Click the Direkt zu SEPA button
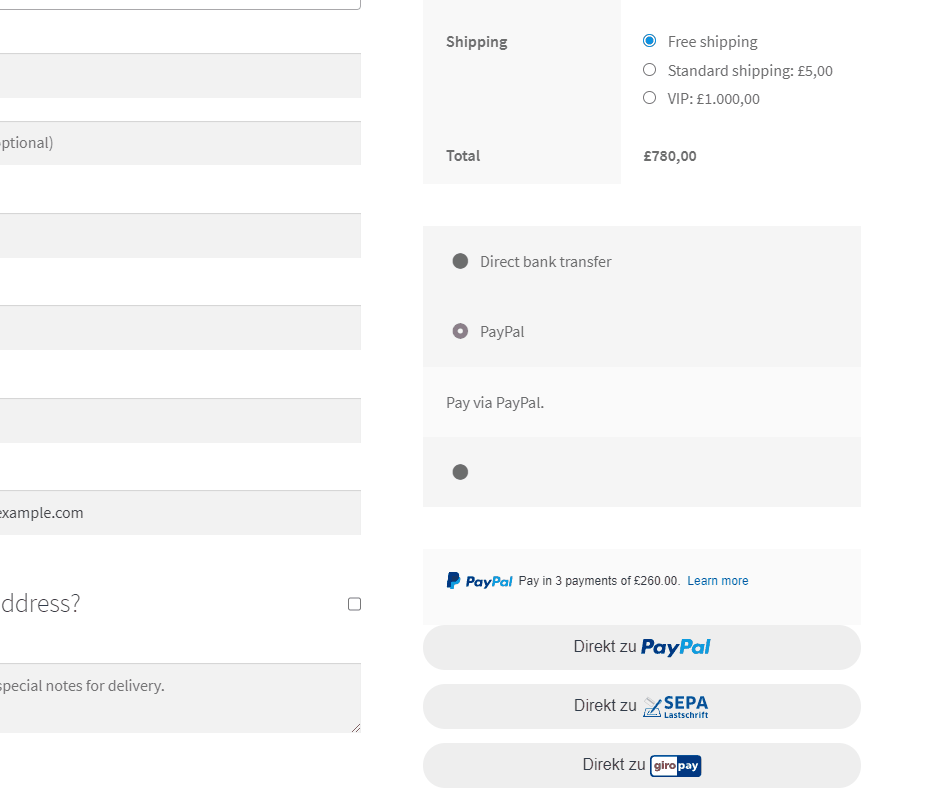Screen dimensions: 928x810 coord(641,706)
